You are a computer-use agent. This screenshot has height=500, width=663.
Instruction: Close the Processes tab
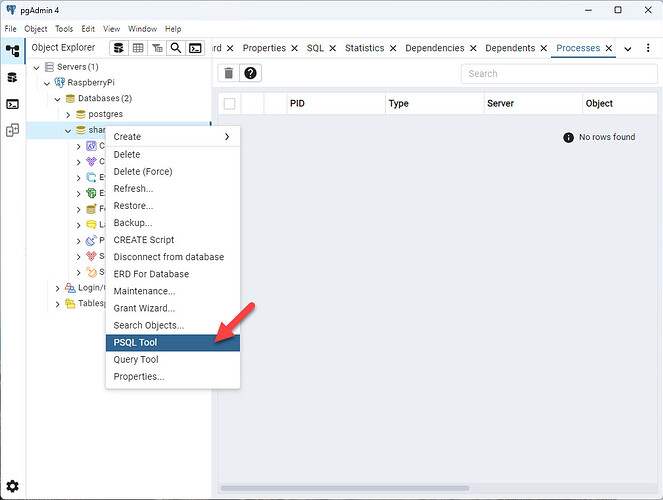click(609, 48)
